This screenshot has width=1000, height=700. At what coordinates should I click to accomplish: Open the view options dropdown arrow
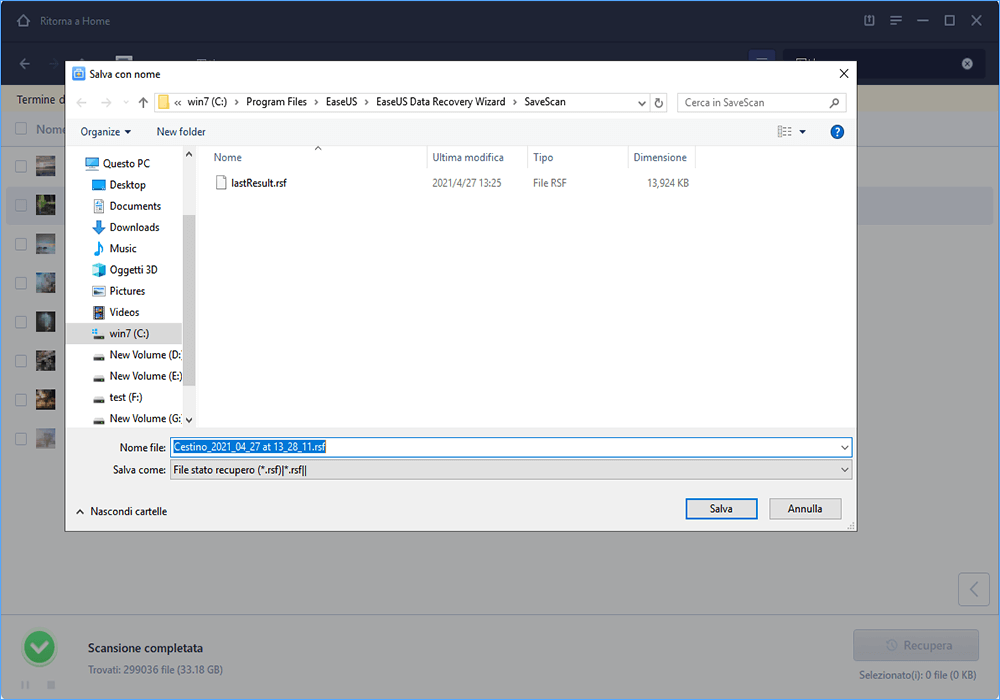(802, 132)
